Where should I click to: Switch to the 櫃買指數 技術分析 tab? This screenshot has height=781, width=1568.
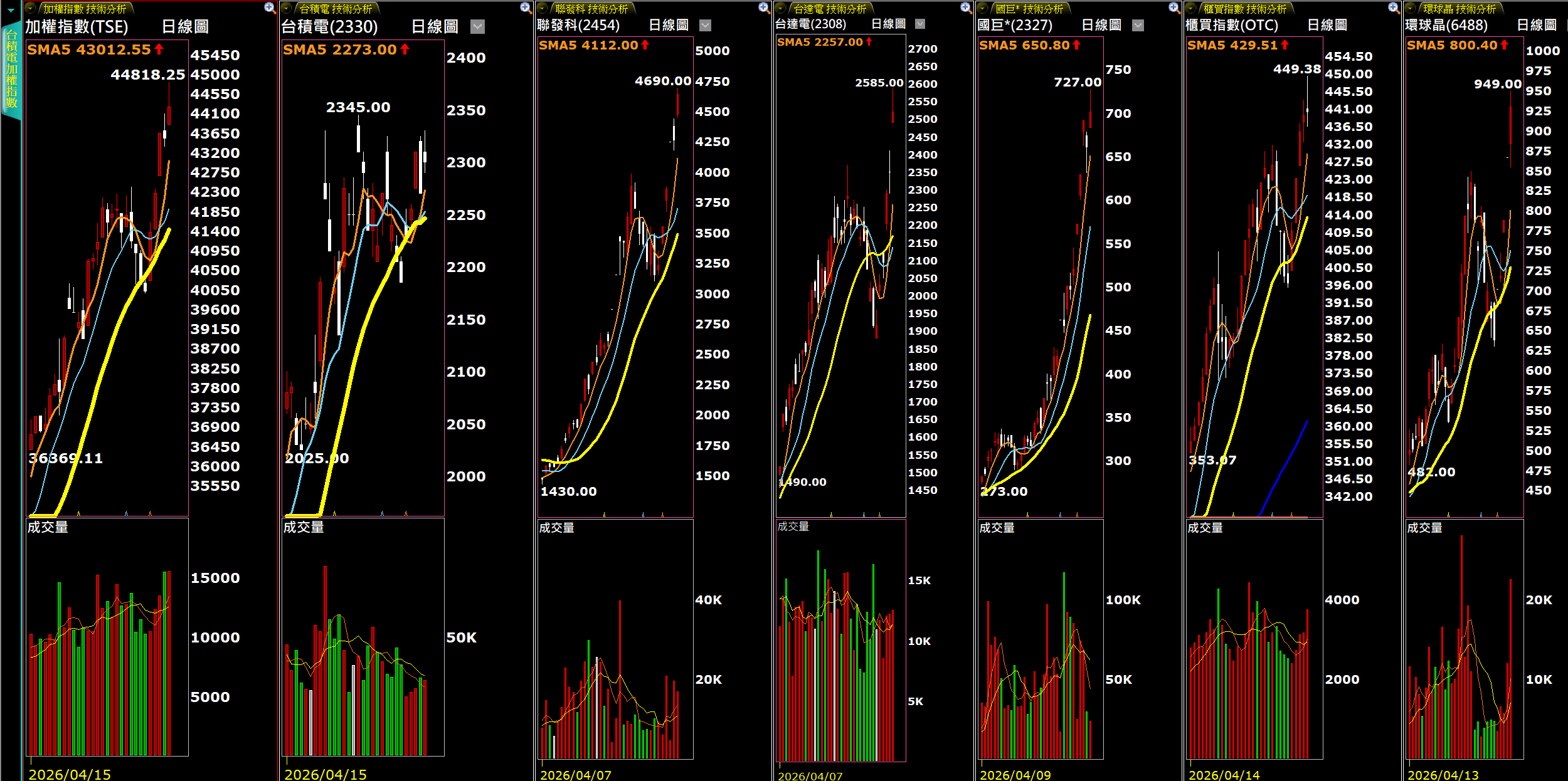1245,9
